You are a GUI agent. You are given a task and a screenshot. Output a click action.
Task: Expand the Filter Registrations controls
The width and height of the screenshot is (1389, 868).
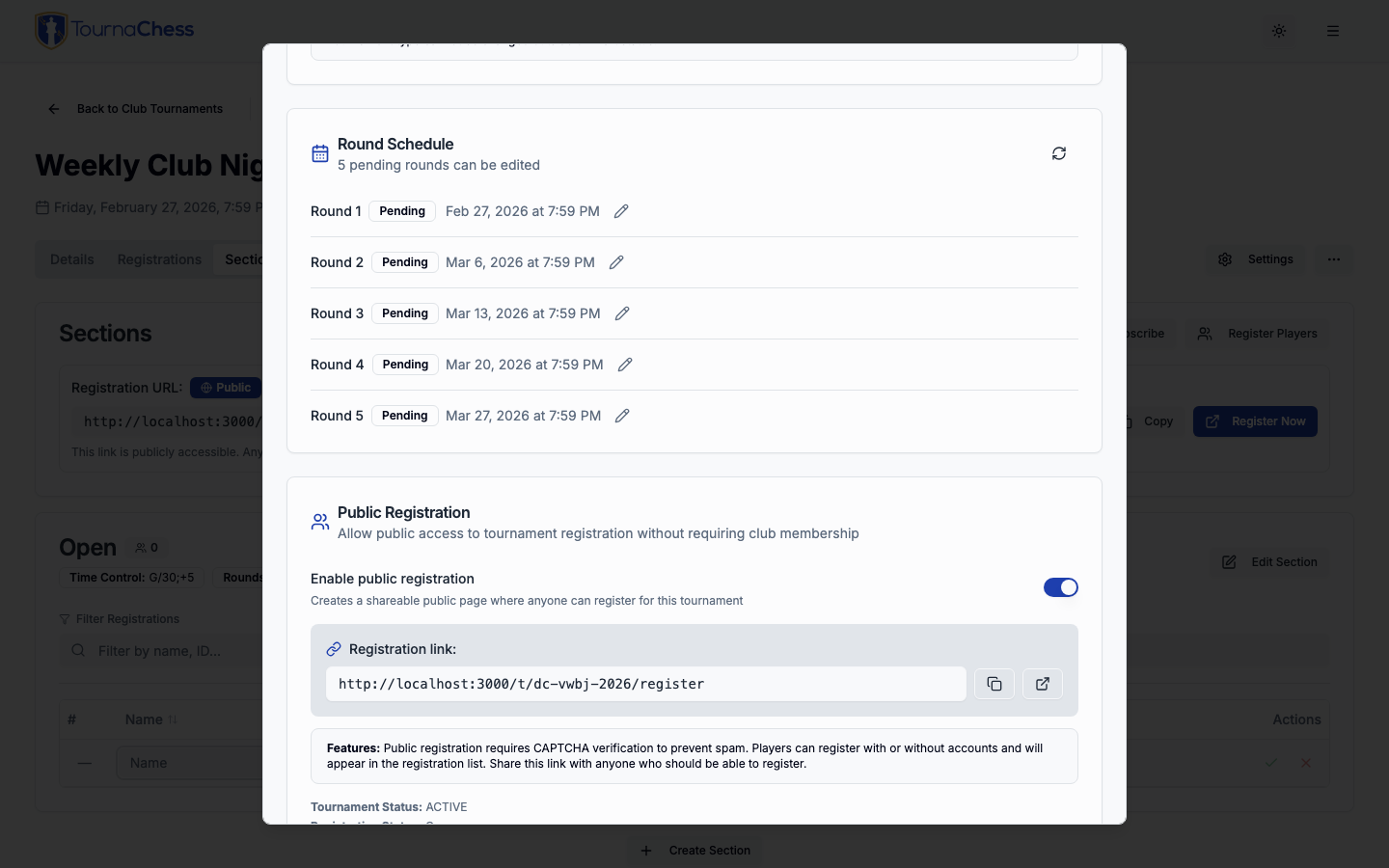click(120, 619)
